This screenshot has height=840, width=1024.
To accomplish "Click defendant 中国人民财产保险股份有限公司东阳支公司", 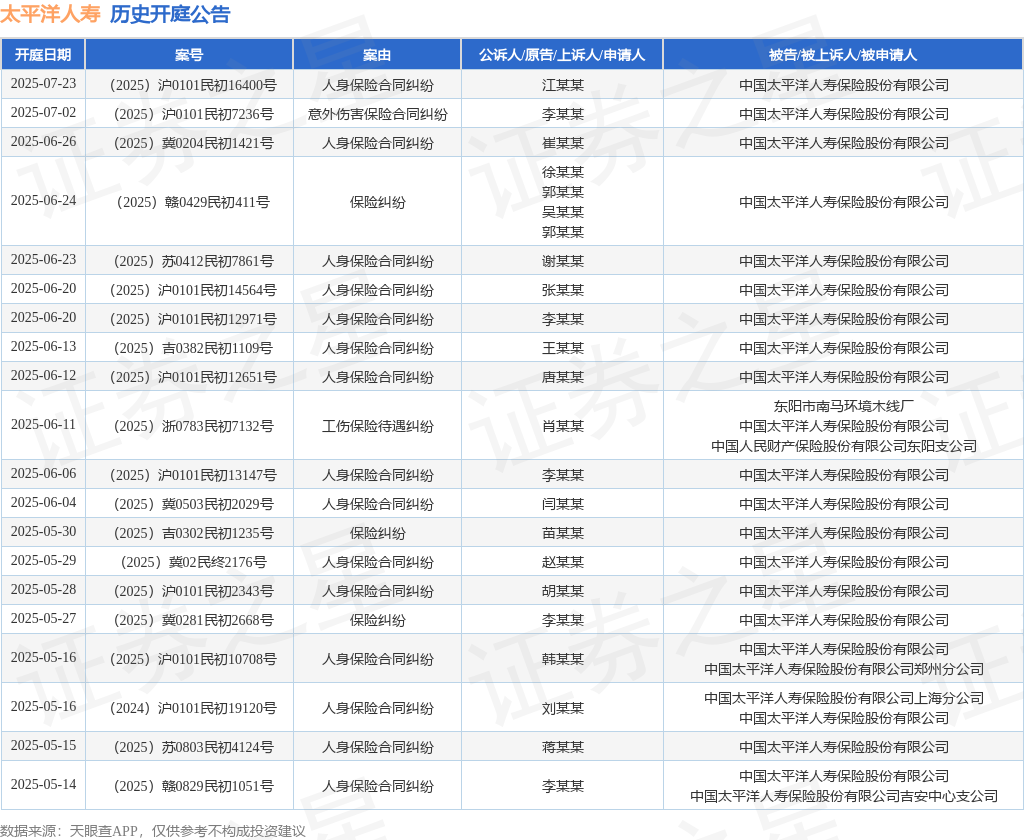I will click(x=843, y=446).
